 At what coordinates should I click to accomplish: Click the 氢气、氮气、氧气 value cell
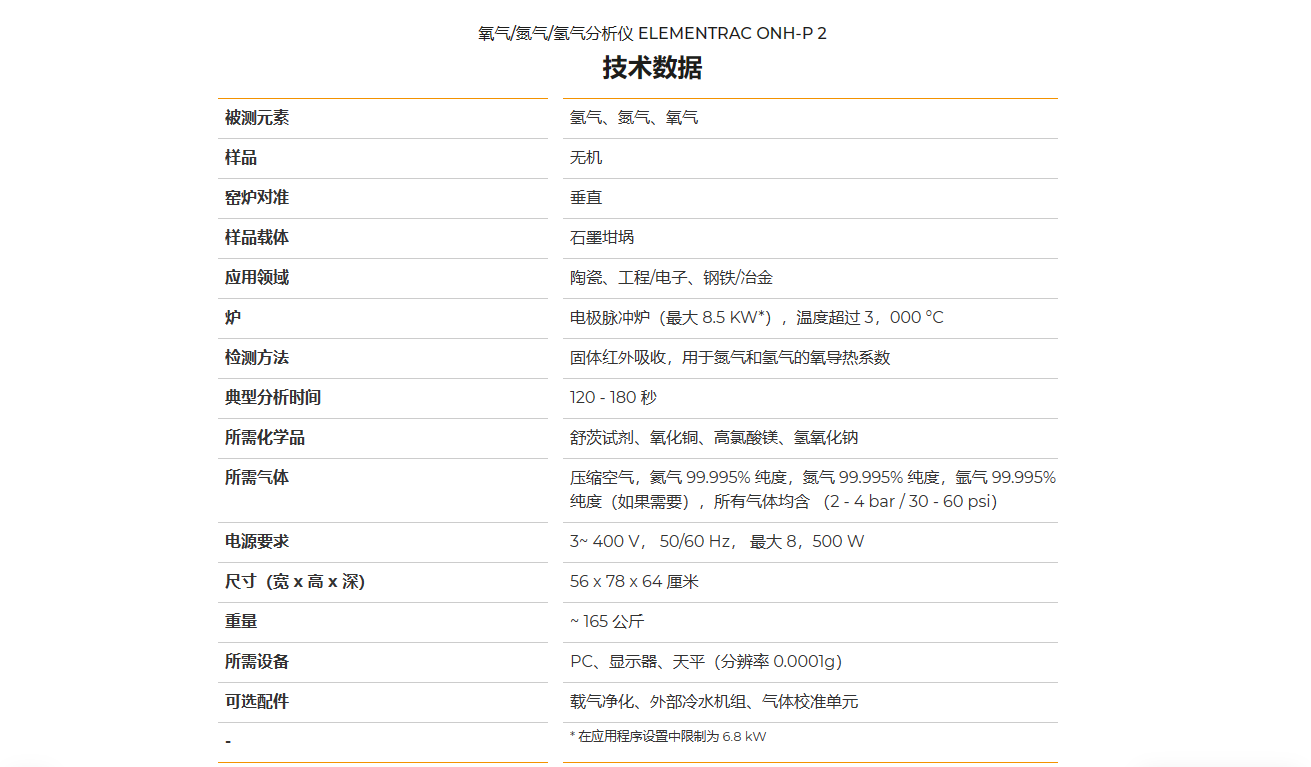click(634, 118)
